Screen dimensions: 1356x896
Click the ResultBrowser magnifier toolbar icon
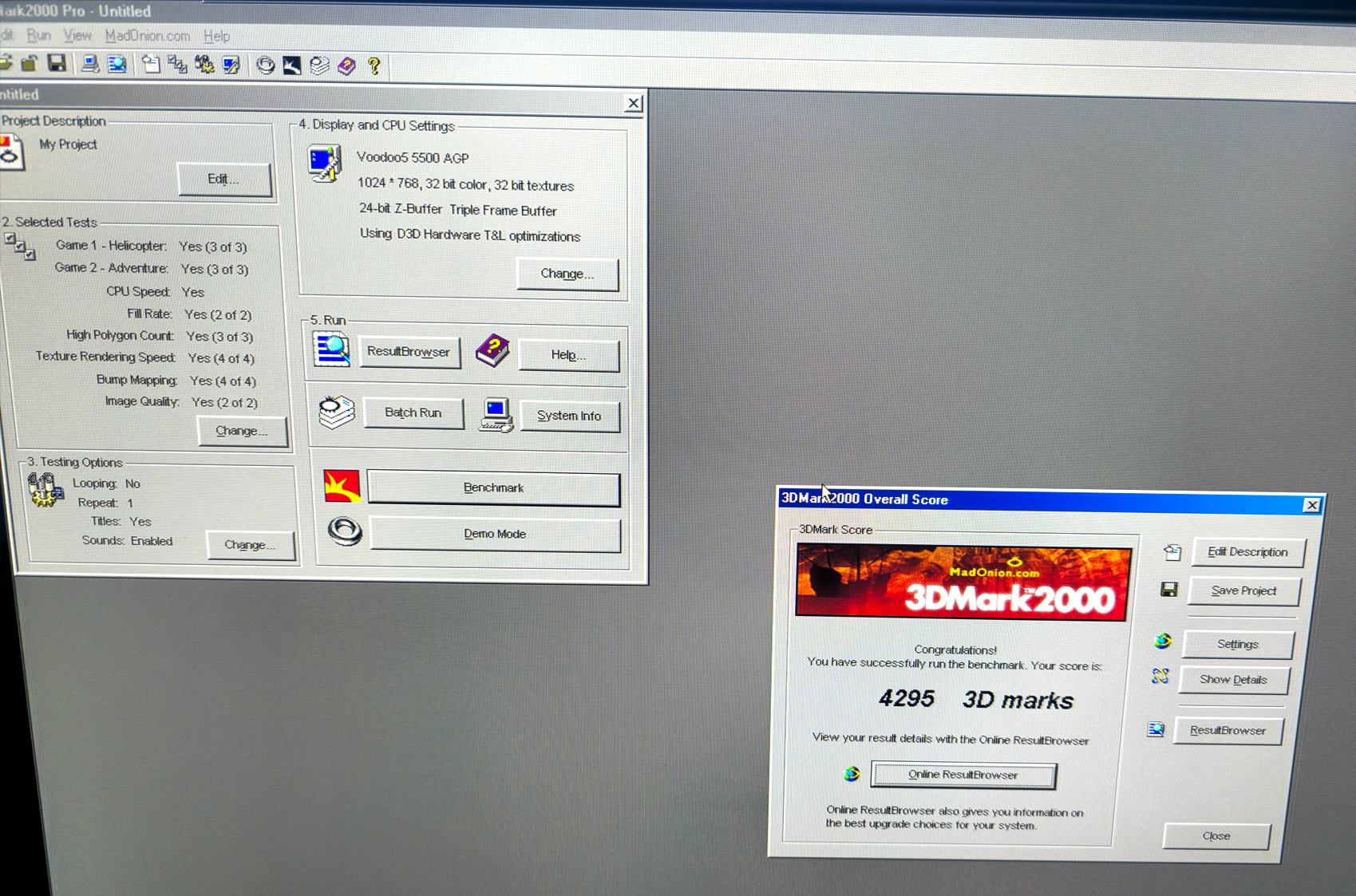[x=117, y=64]
